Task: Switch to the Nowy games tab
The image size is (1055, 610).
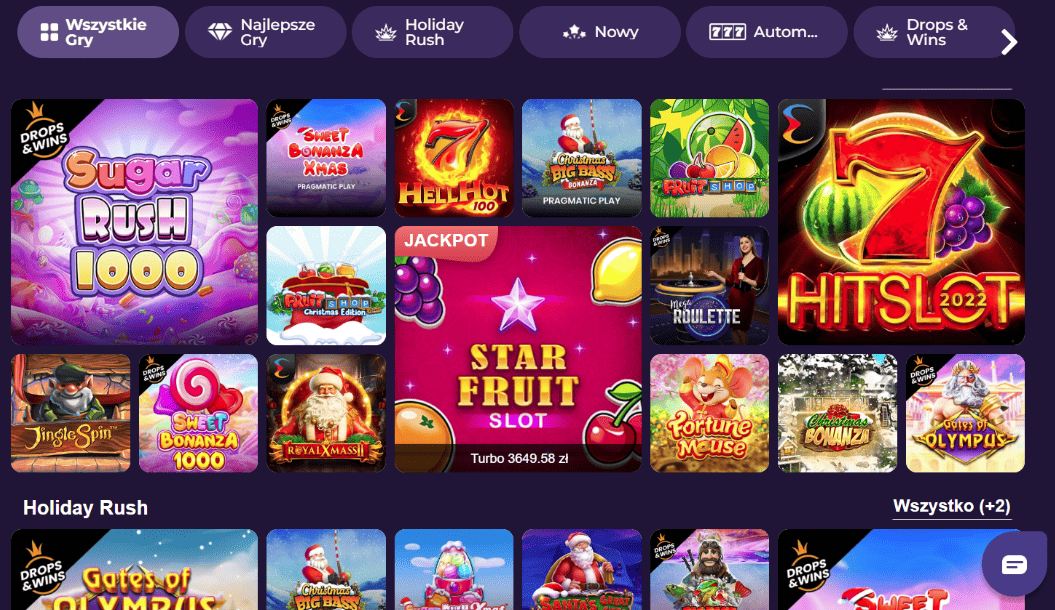Action: [x=599, y=32]
